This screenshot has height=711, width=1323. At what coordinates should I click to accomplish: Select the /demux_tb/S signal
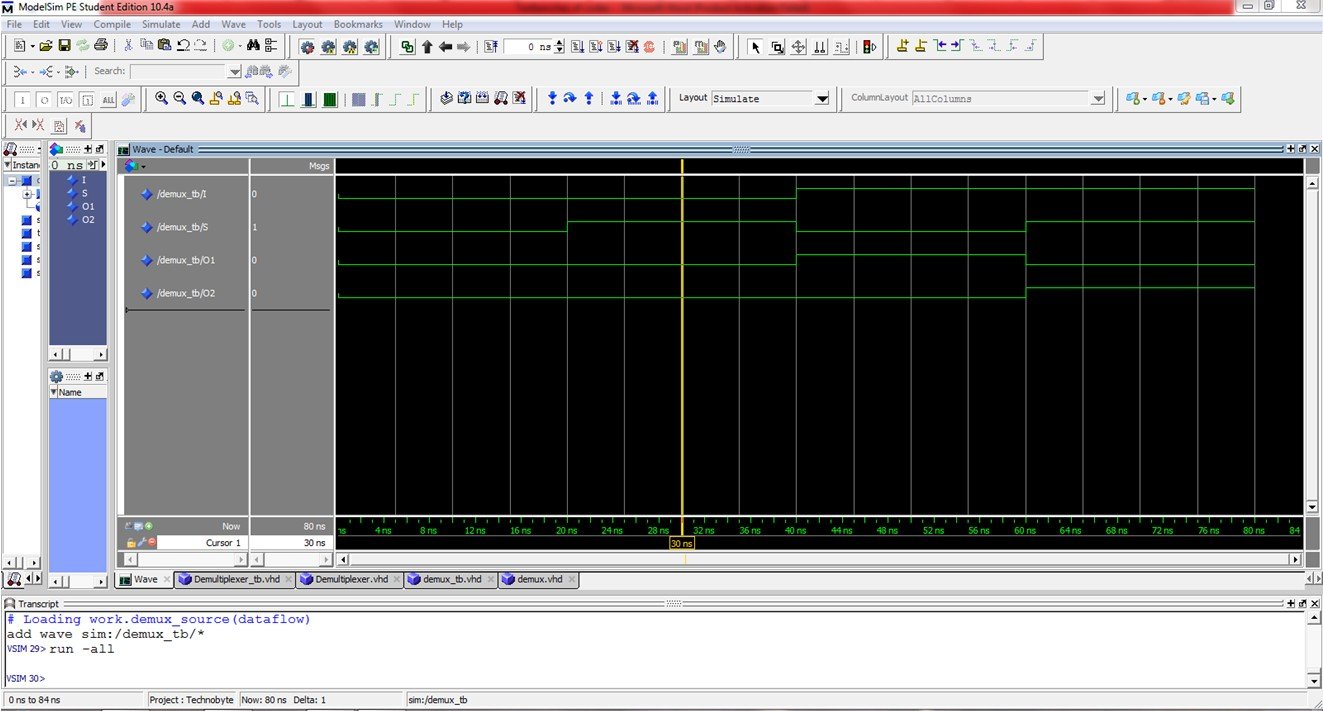[184, 227]
